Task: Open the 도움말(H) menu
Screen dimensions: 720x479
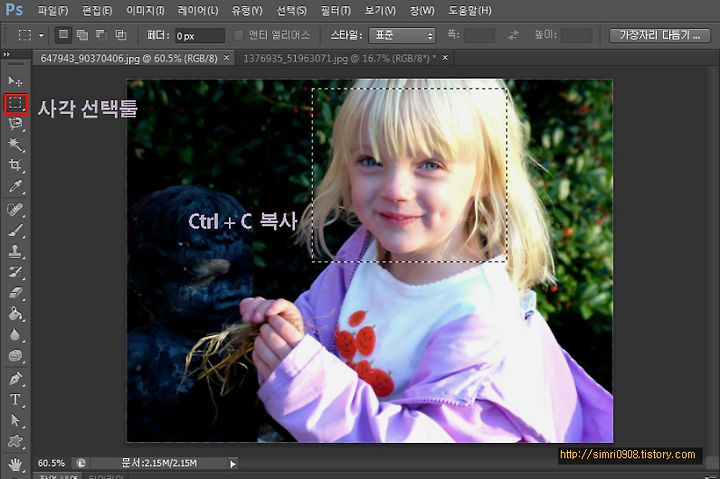Action: tap(470, 10)
